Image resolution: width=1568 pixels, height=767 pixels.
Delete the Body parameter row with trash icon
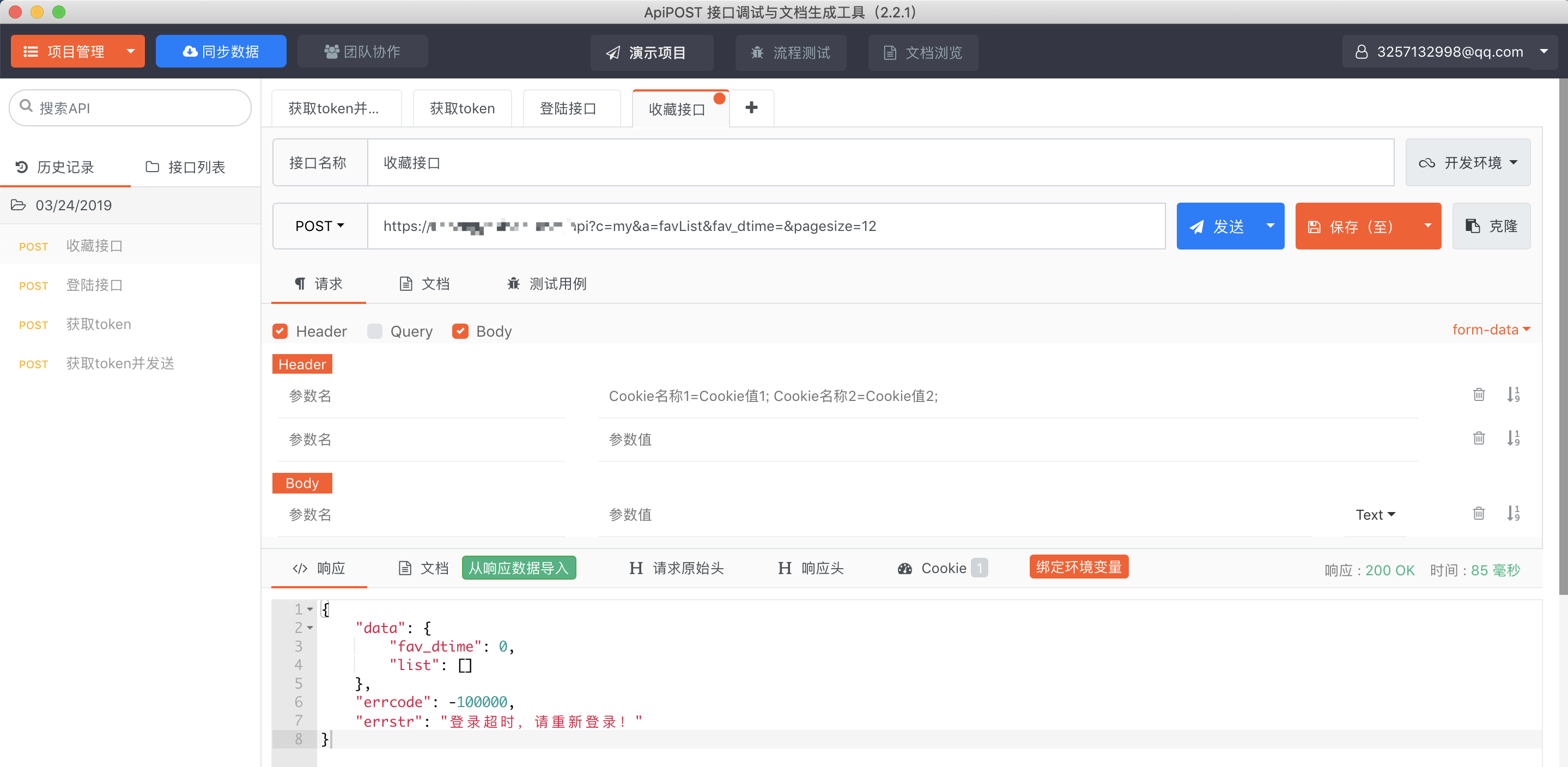pyautogui.click(x=1479, y=513)
